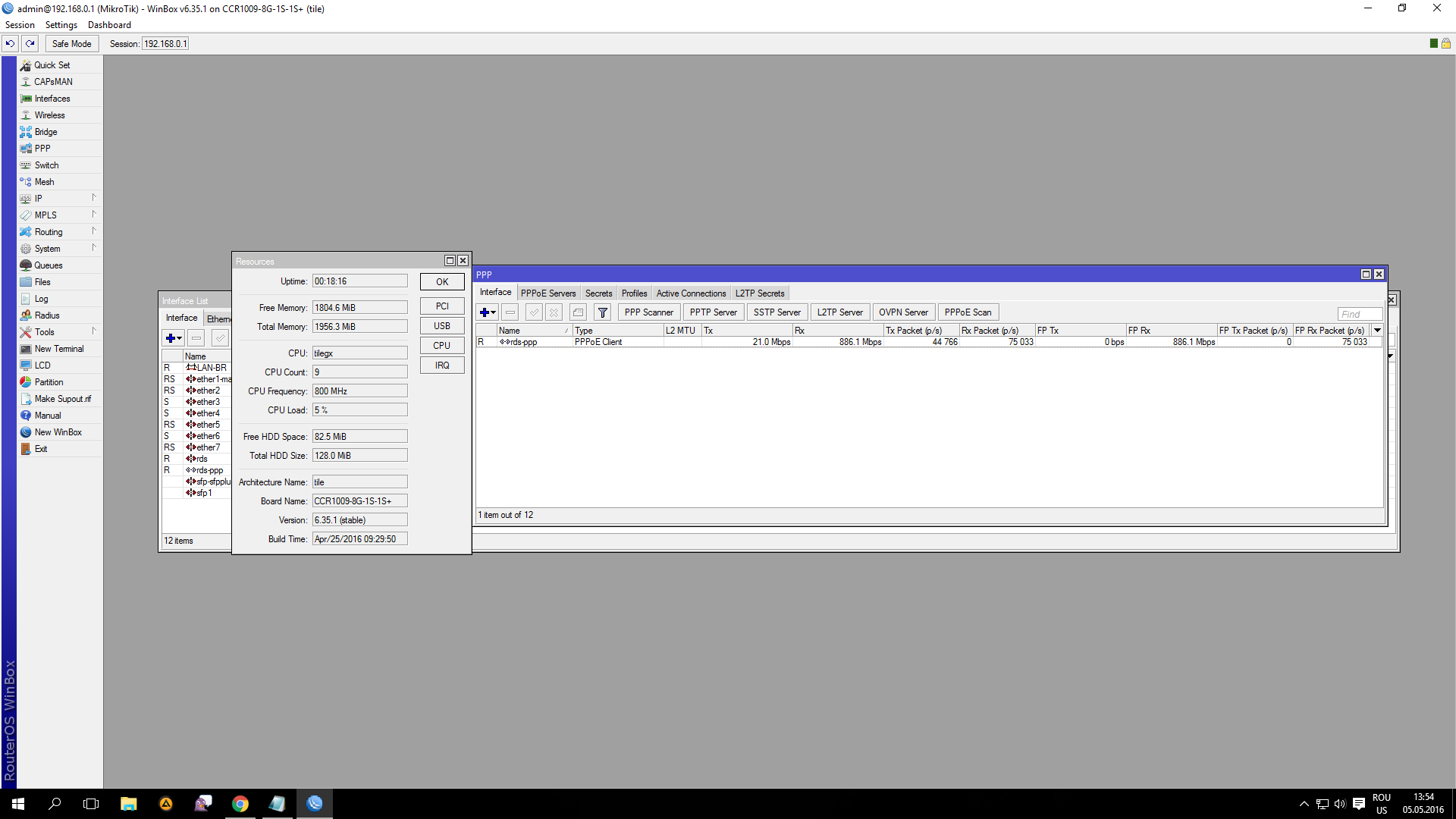This screenshot has height=819, width=1456.
Task: Switch to PPPoE Servers tab
Action: 548,293
